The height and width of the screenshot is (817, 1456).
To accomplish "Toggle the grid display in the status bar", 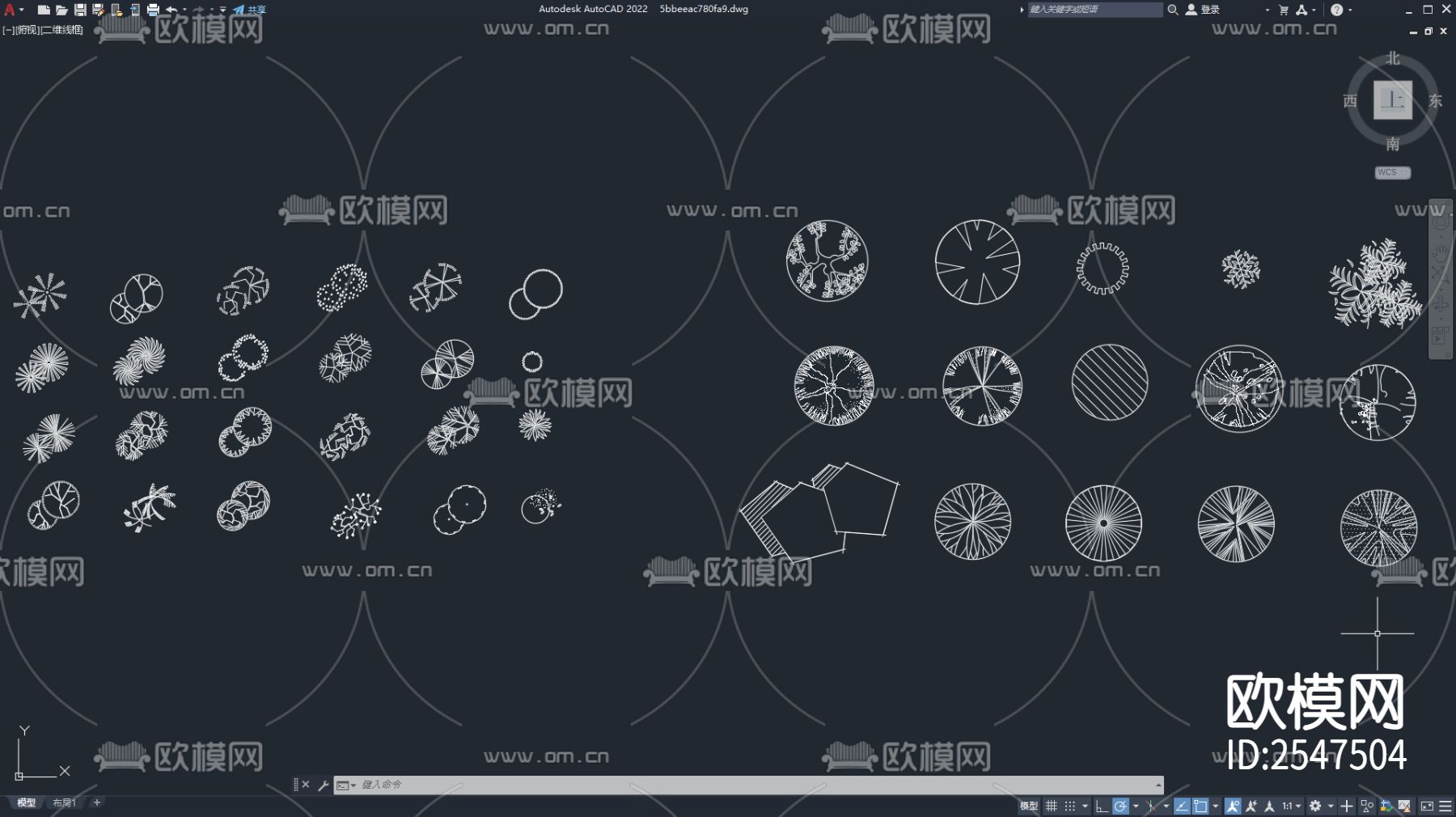I will pos(1051,806).
